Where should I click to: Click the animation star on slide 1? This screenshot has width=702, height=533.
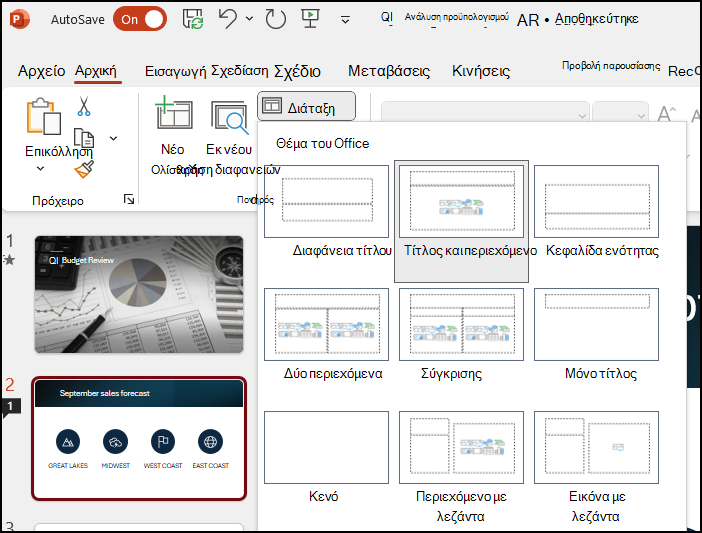pyautogui.click(x=9, y=260)
